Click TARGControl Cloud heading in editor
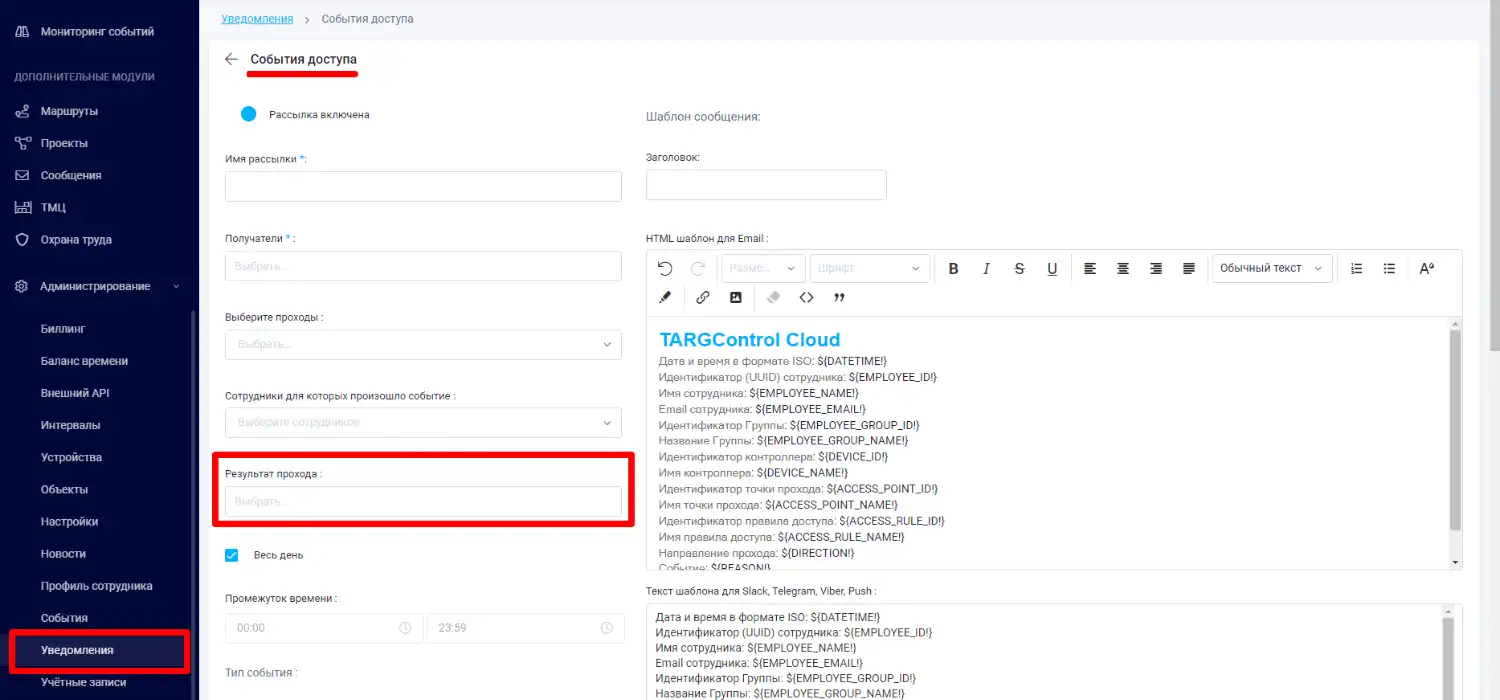The width and height of the screenshot is (1500, 700). pyautogui.click(x=750, y=340)
